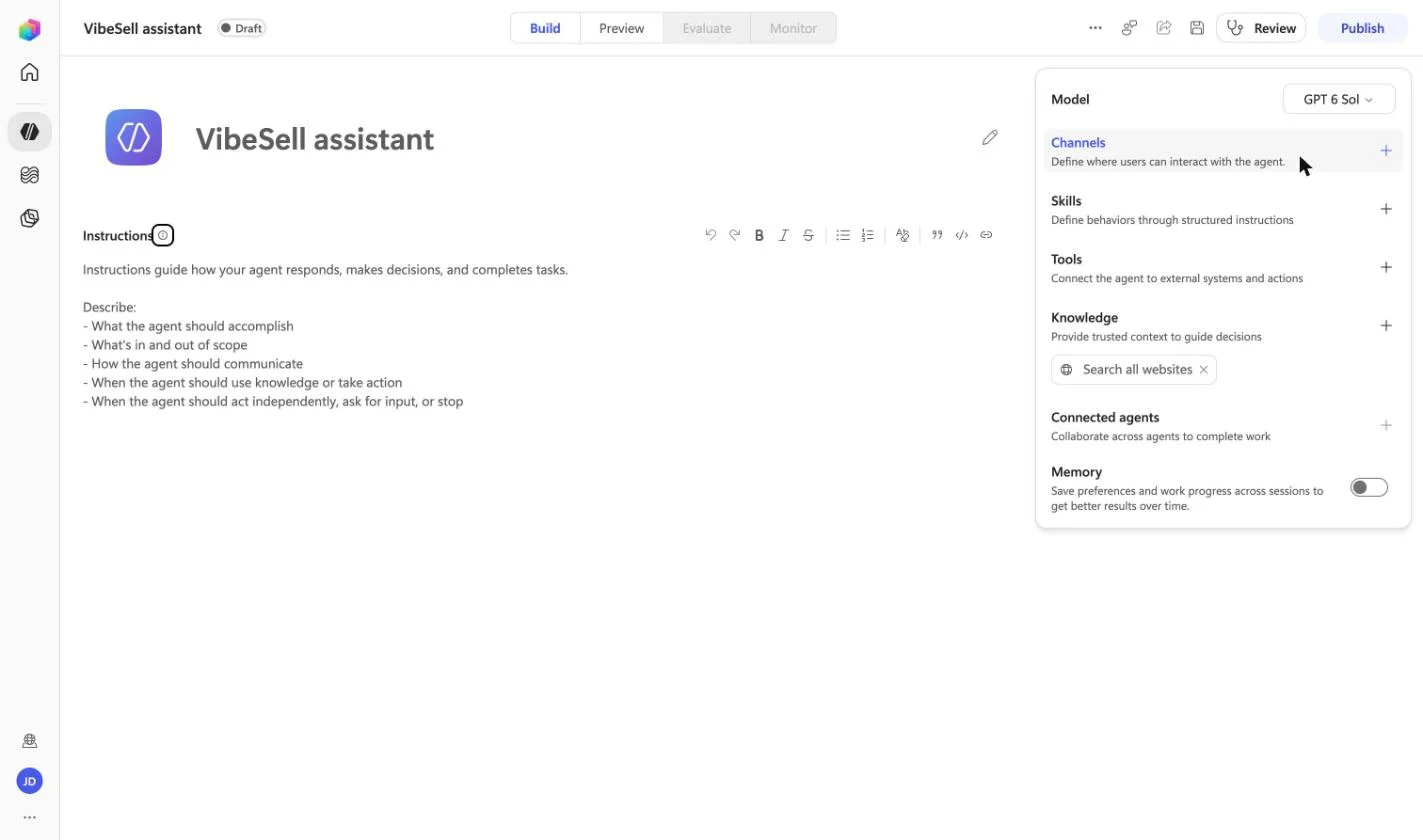
Task: Add a tool with the plus icon
Action: tap(1386, 267)
